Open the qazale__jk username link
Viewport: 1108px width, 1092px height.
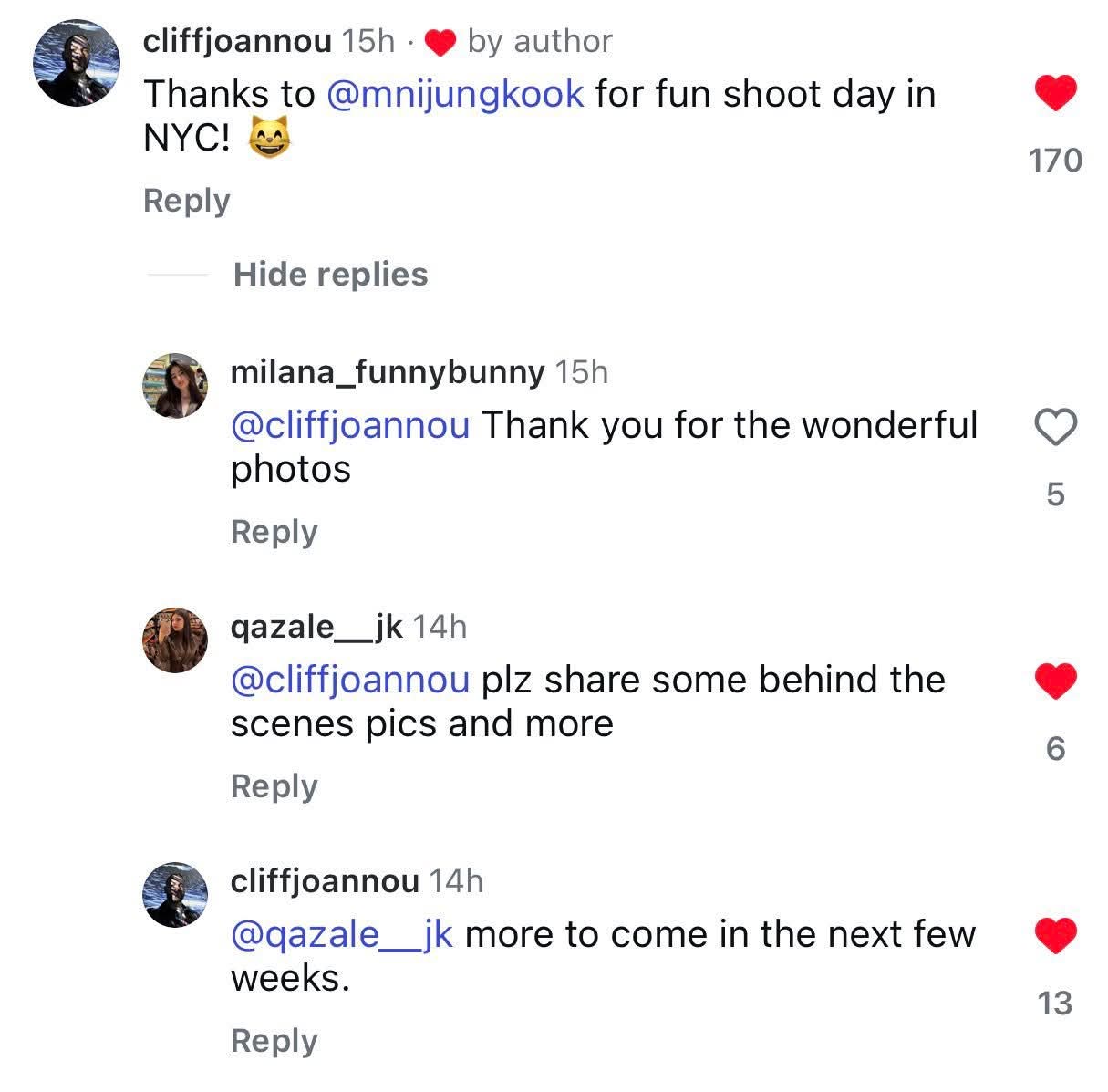[316, 627]
